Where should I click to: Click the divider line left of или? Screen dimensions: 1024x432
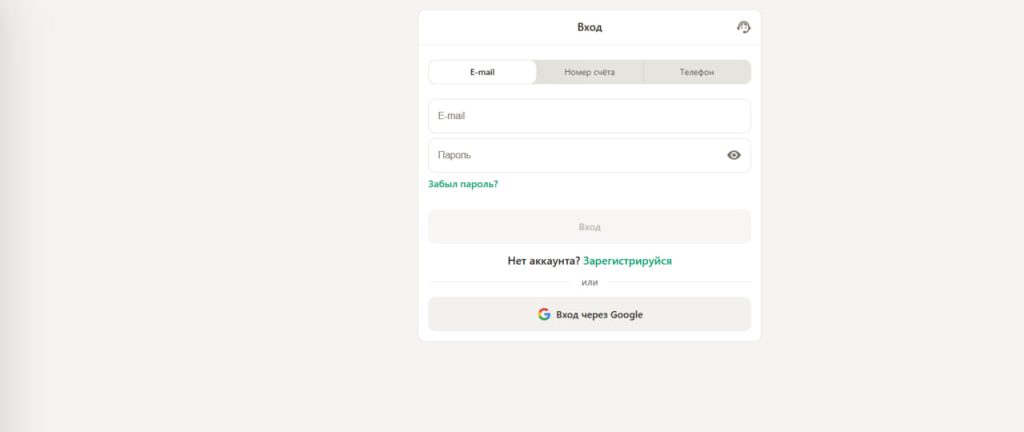point(500,282)
